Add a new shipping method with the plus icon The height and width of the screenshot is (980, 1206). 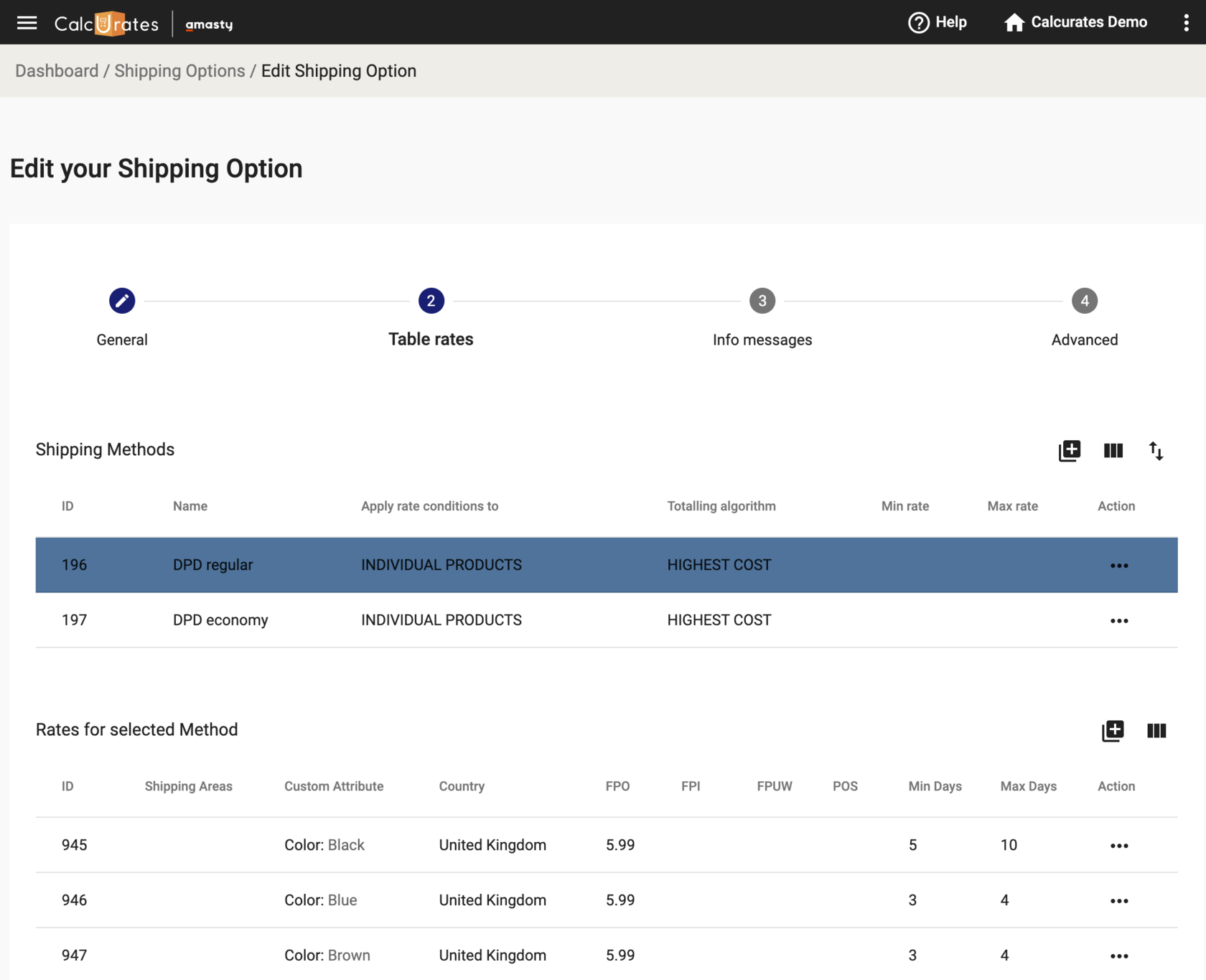click(1070, 451)
